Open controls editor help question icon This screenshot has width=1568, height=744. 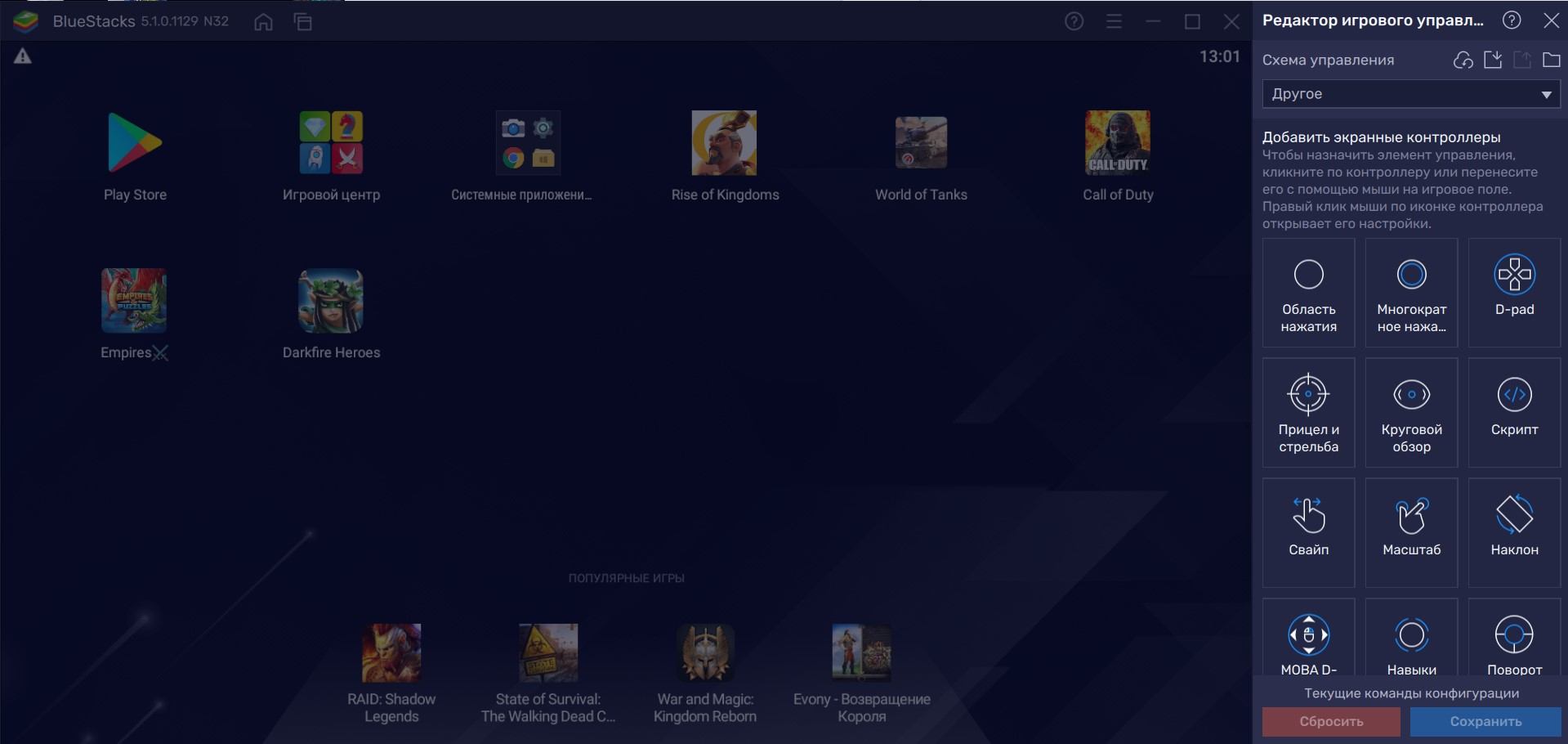coord(1512,20)
